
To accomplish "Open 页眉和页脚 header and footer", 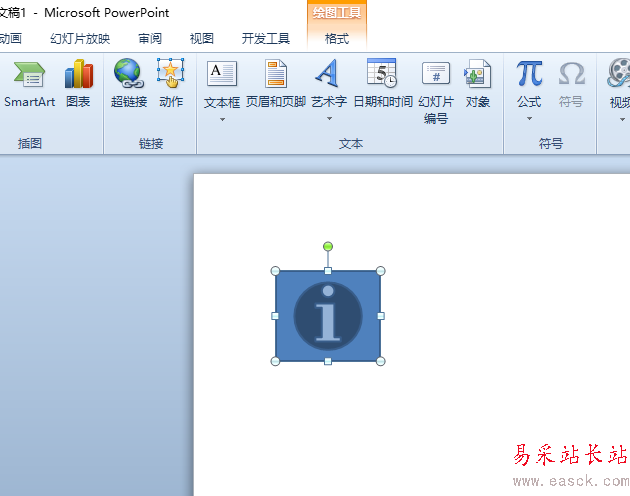I will click(276, 84).
